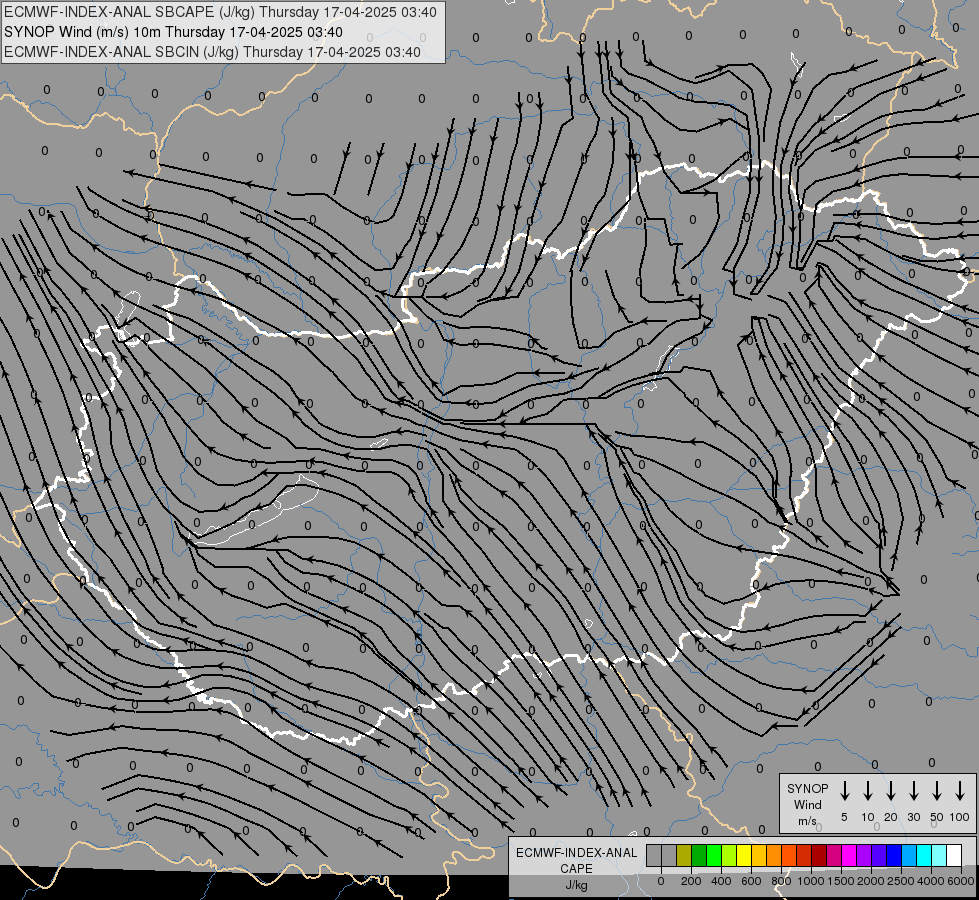Image resolution: width=979 pixels, height=900 pixels.
Task: Click the wind arrow above 50 m/s
Action: [x=937, y=791]
